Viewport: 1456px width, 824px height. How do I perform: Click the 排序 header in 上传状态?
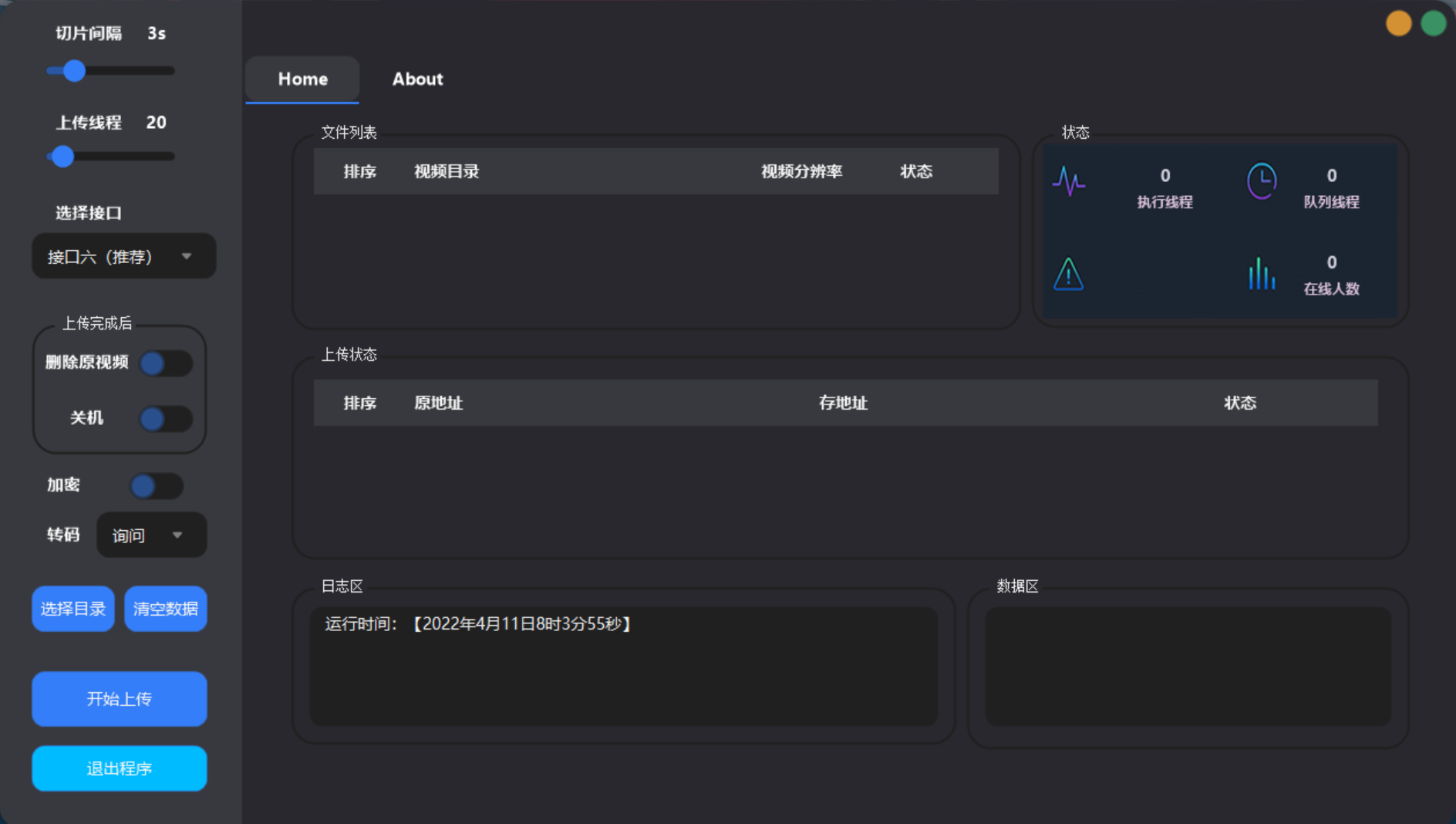click(360, 403)
